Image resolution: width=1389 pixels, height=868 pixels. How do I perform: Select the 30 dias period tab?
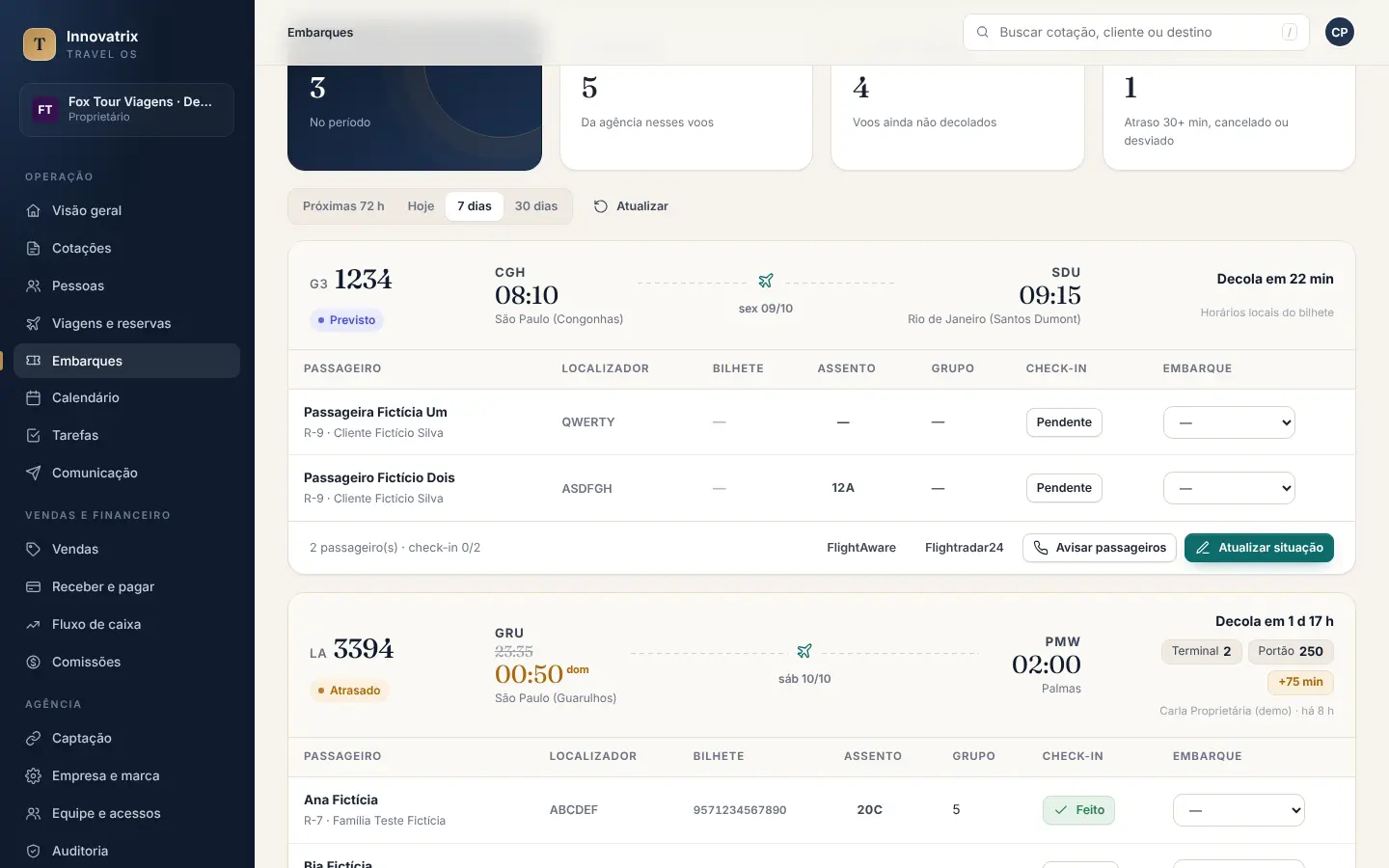(x=536, y=206)
